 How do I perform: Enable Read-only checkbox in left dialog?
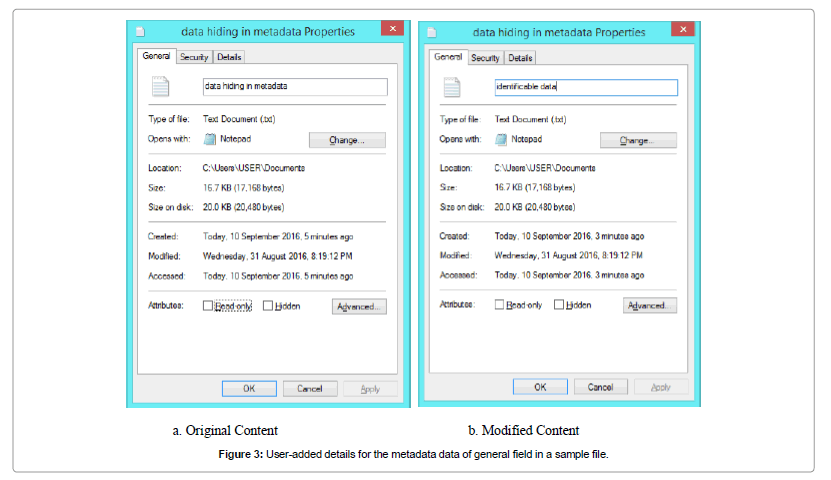click(208, 306)
